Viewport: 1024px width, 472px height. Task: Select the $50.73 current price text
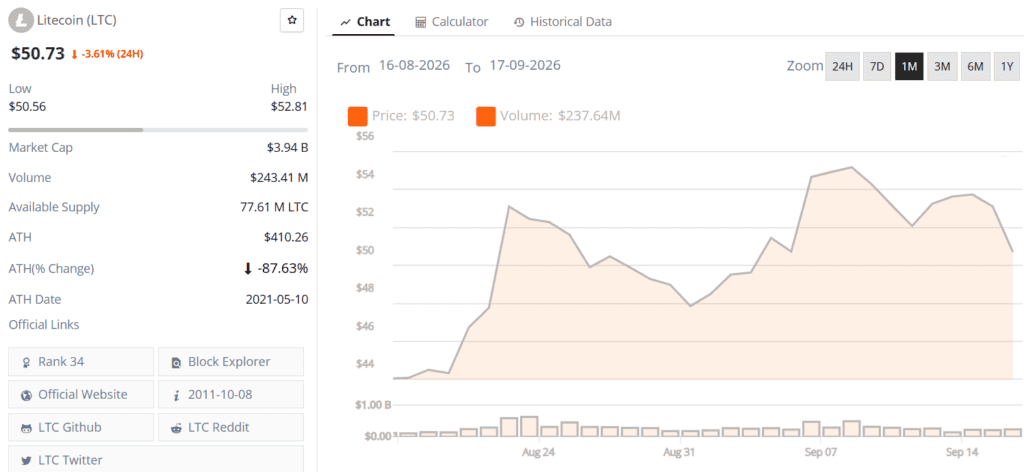[x=38, y=54]
